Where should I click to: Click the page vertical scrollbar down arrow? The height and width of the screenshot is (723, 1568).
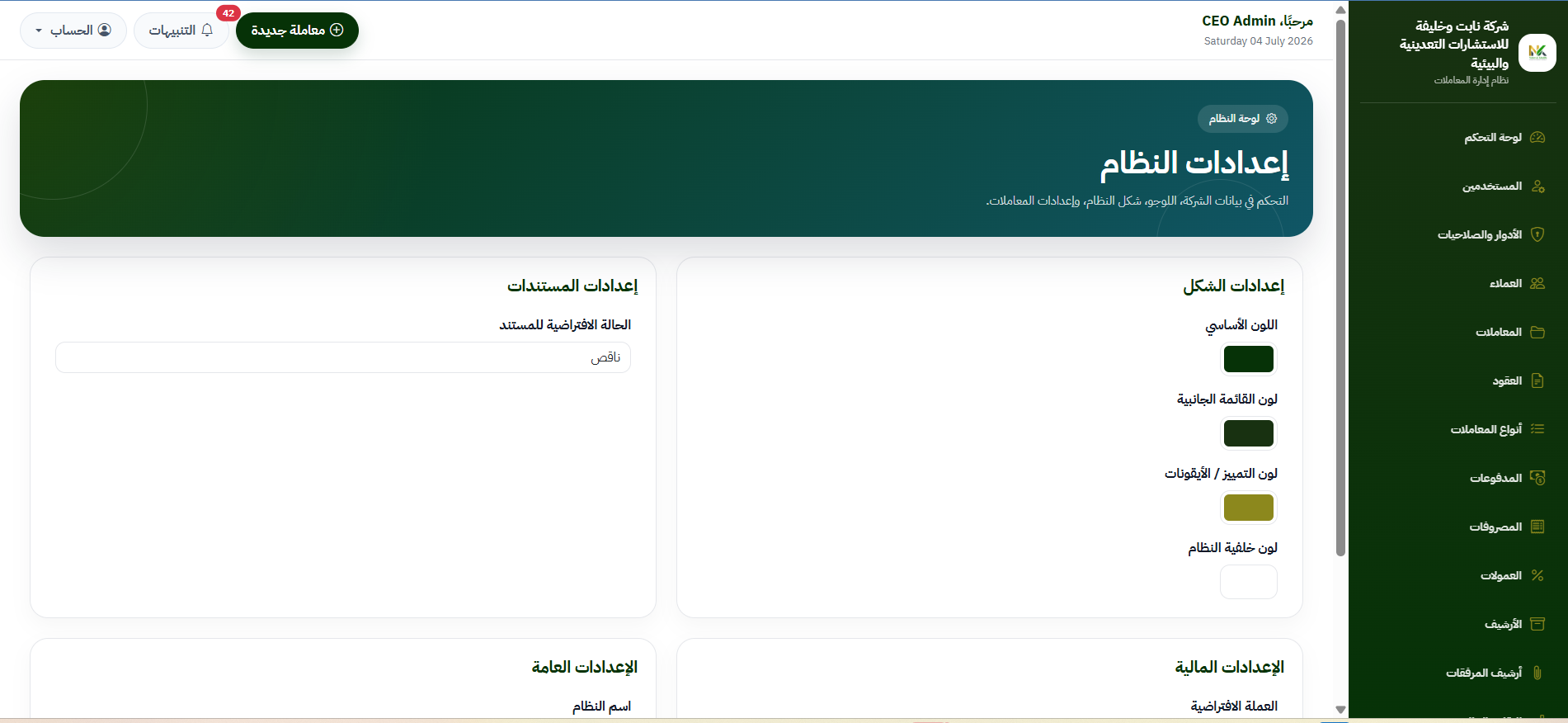pos(1340,710)
